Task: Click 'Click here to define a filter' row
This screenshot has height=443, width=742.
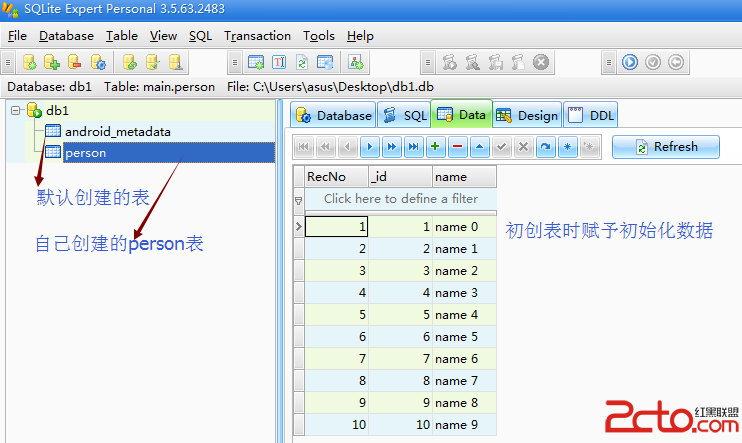Action: (400, 199)
